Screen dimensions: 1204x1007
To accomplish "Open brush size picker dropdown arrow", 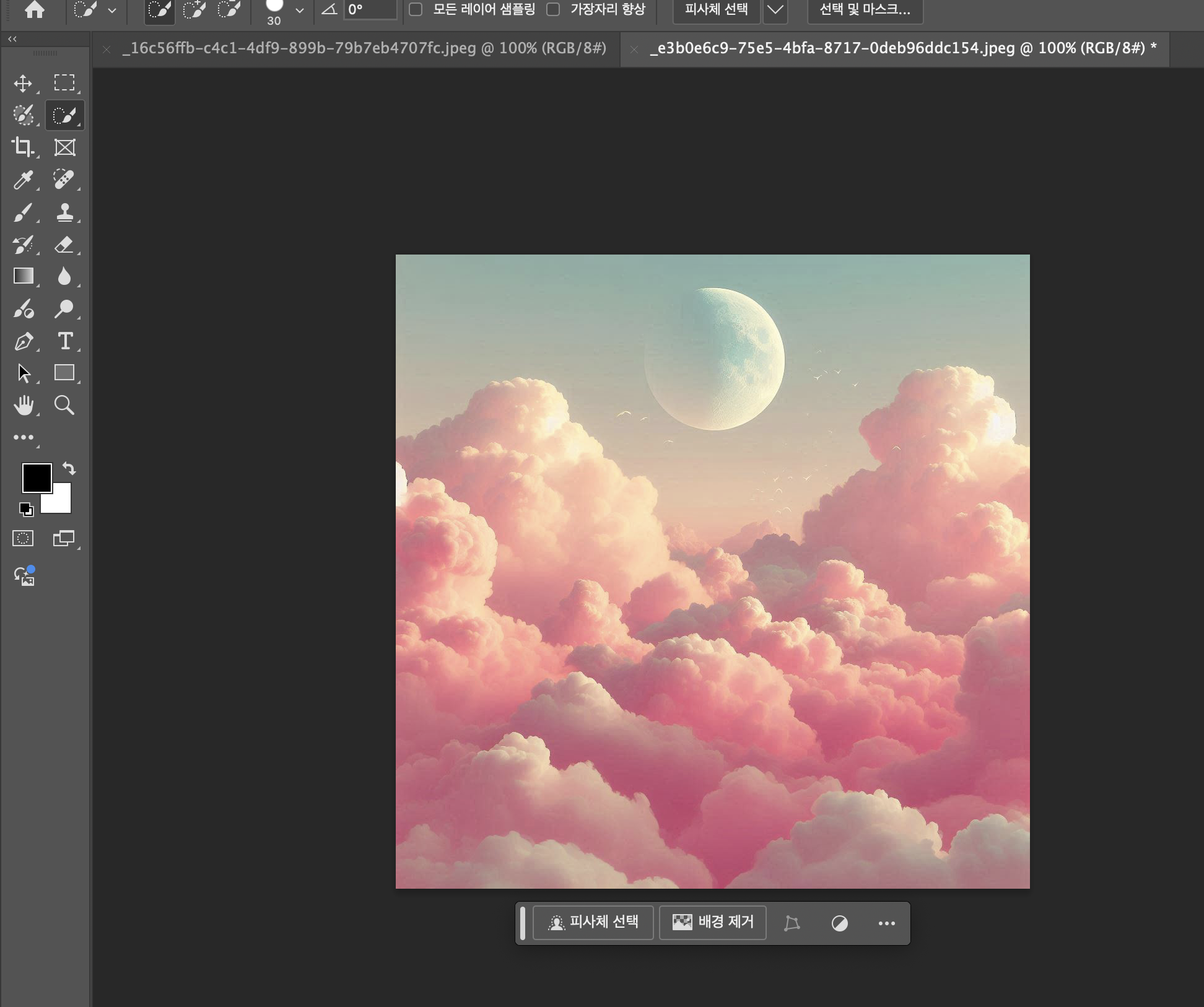I will pyautogui.click(x=300, y=10).
